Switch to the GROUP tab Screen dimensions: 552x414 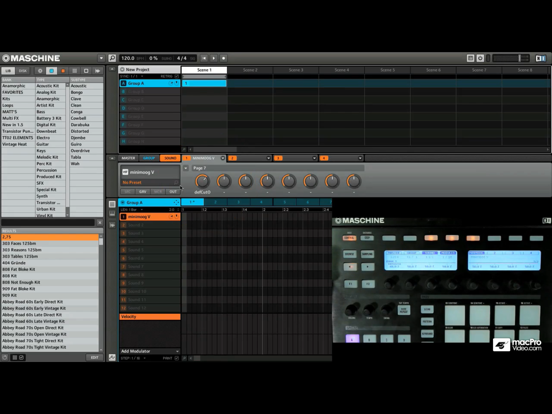click(x=149, y=158)
